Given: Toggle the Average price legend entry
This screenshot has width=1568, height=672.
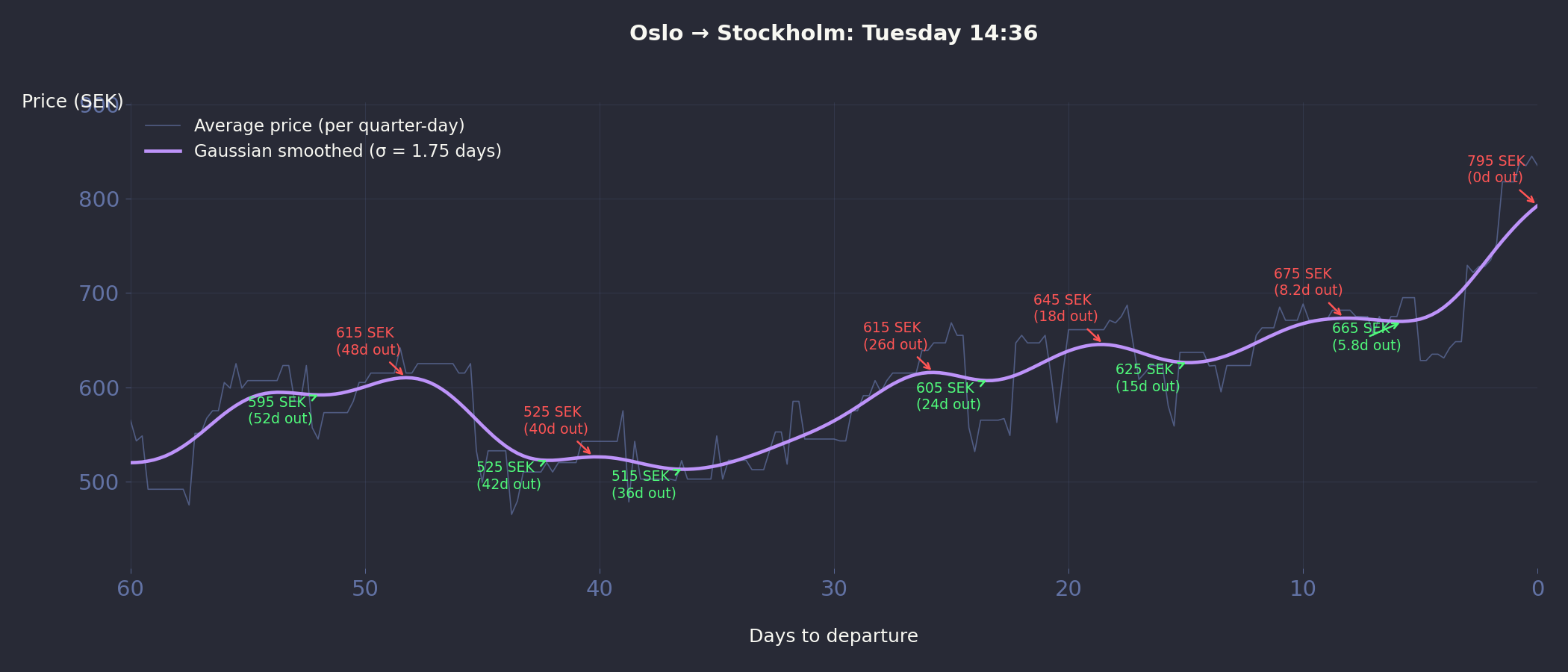Looking at the screenshot, I should [x=329, y=125].
